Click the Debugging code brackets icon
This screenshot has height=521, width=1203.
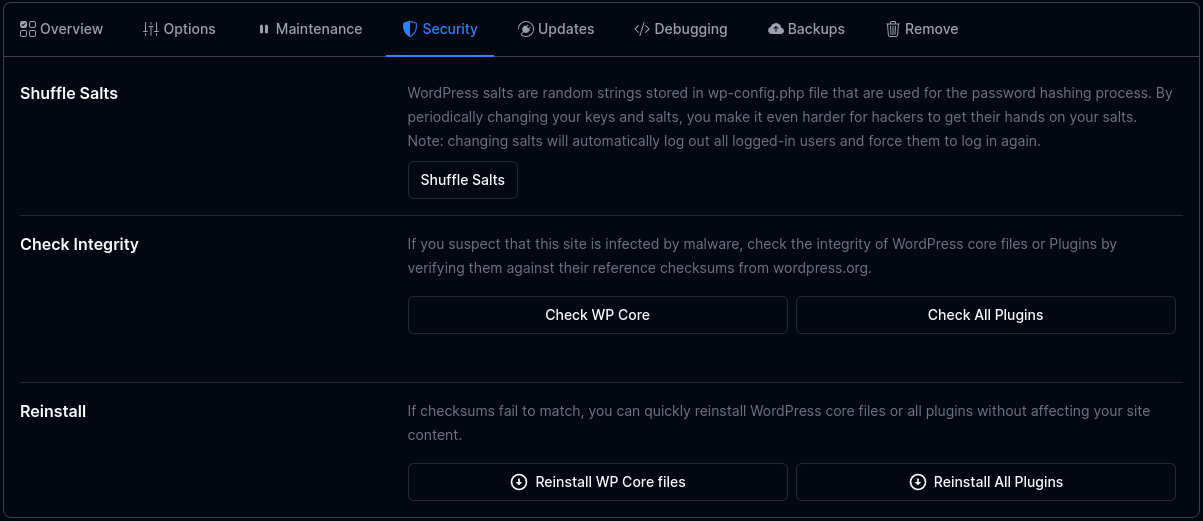tap(642, 29)
